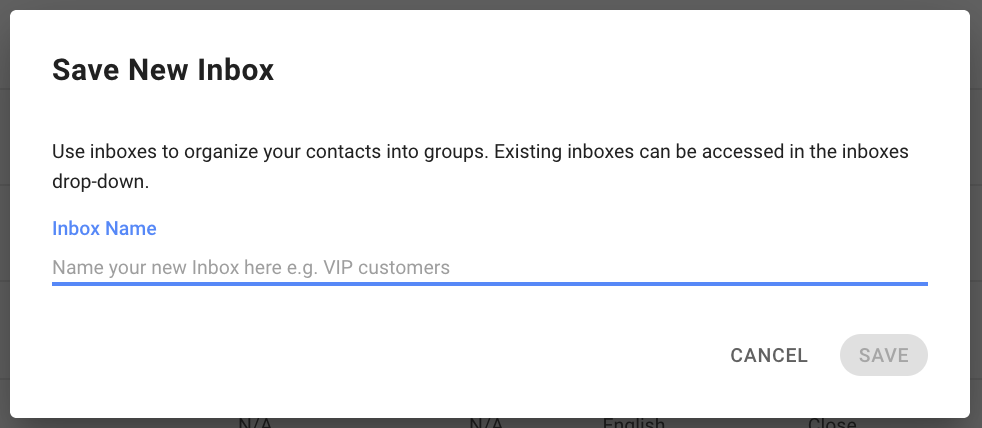Viewport: 982px width, 428px height.
Task: Click the disabled SAVE button
Action: 883,355
